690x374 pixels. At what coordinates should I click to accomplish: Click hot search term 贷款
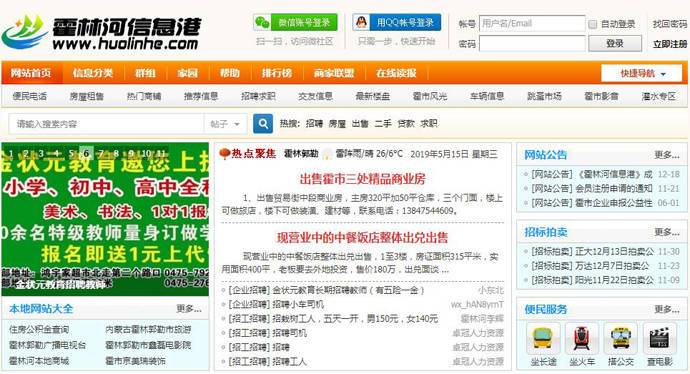point(406,124)
